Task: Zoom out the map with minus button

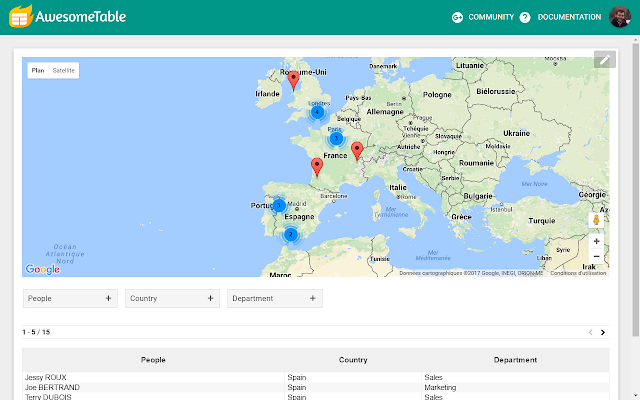Action: (x=596, y=256)
